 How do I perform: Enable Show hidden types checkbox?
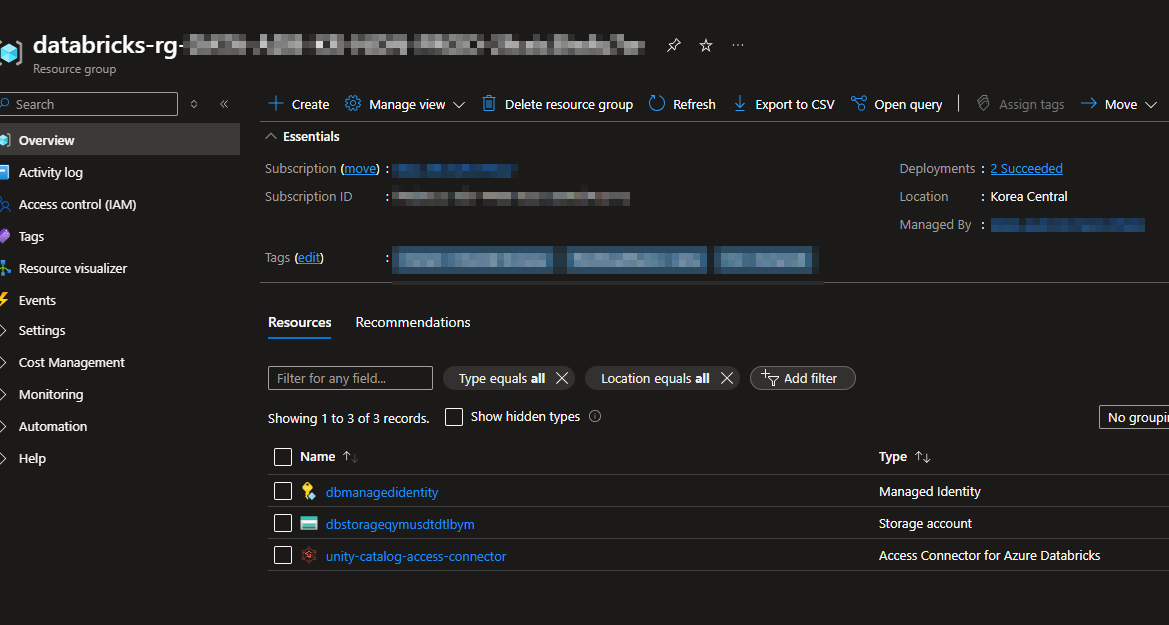point(454,416)
